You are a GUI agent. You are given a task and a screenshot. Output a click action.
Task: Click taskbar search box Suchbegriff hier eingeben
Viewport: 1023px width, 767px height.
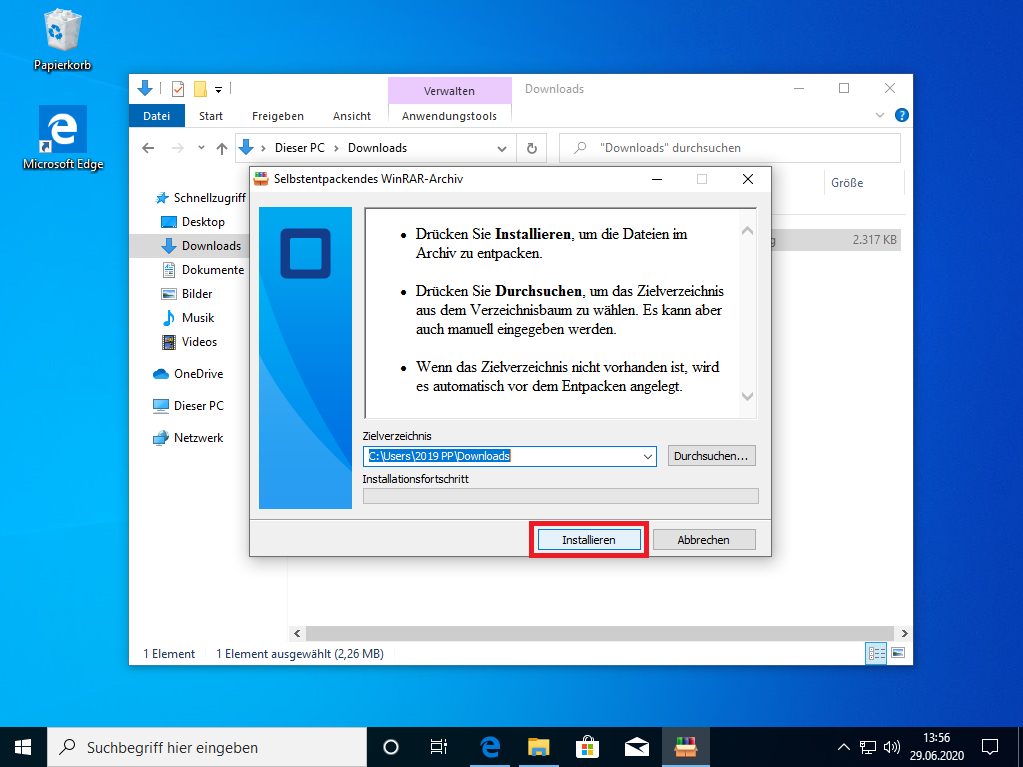tap(207, 747)
